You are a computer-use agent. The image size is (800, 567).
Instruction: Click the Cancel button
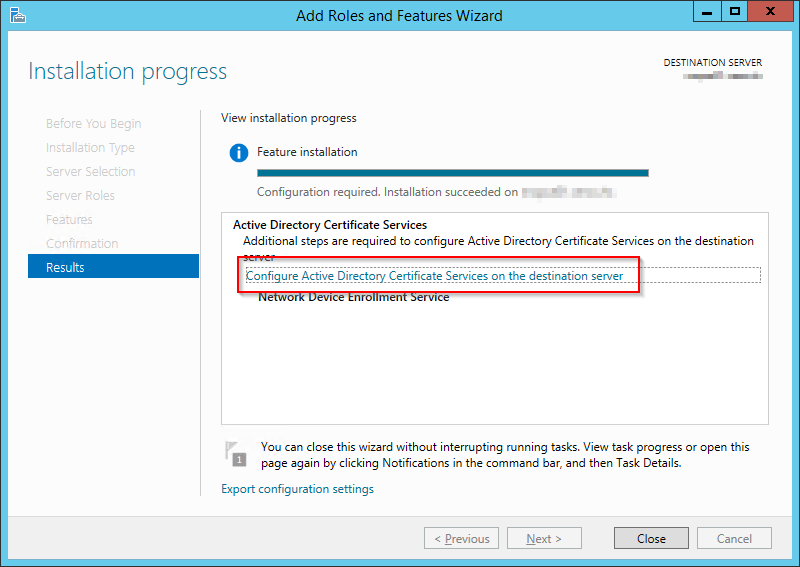pos(733,538)
